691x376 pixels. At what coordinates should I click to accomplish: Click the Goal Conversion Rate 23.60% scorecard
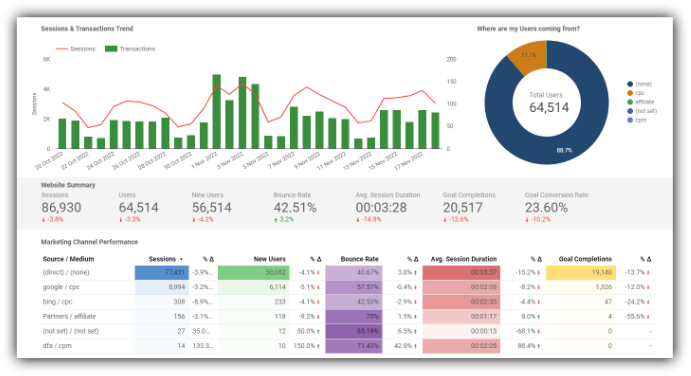point(556,208)
